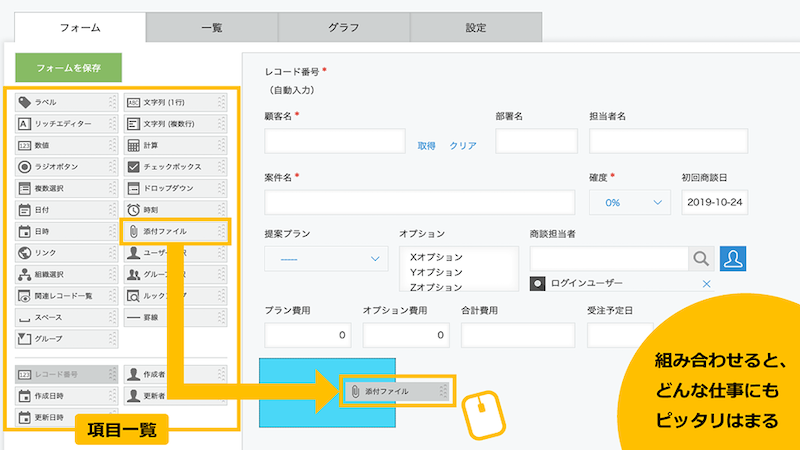Screen dimensions: 800x450
Task: Click the blue user picker icon
Action: 735,259
